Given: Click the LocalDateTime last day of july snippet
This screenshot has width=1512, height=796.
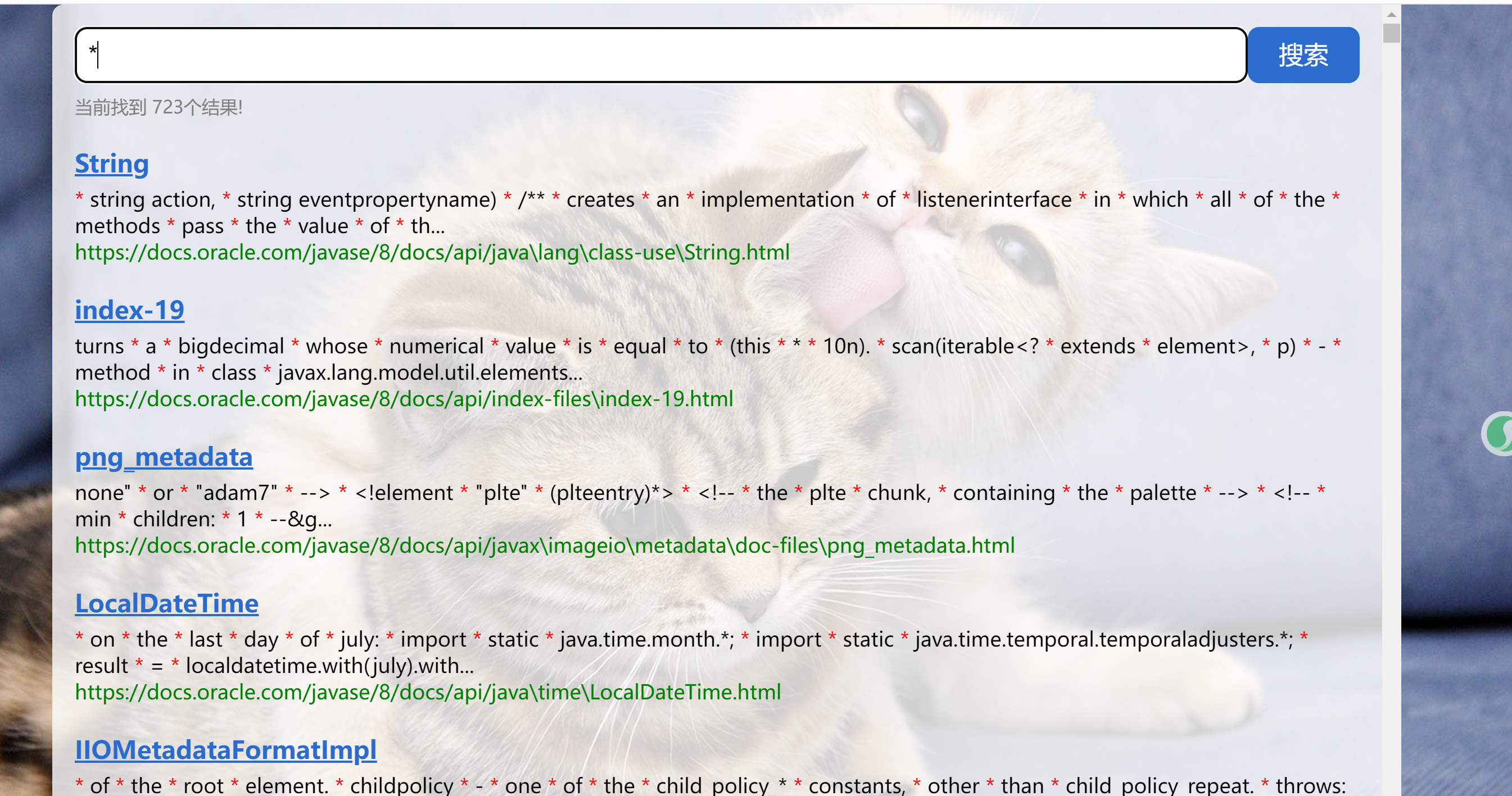Looking at the screenshot, I should click(x=691, y=652).
